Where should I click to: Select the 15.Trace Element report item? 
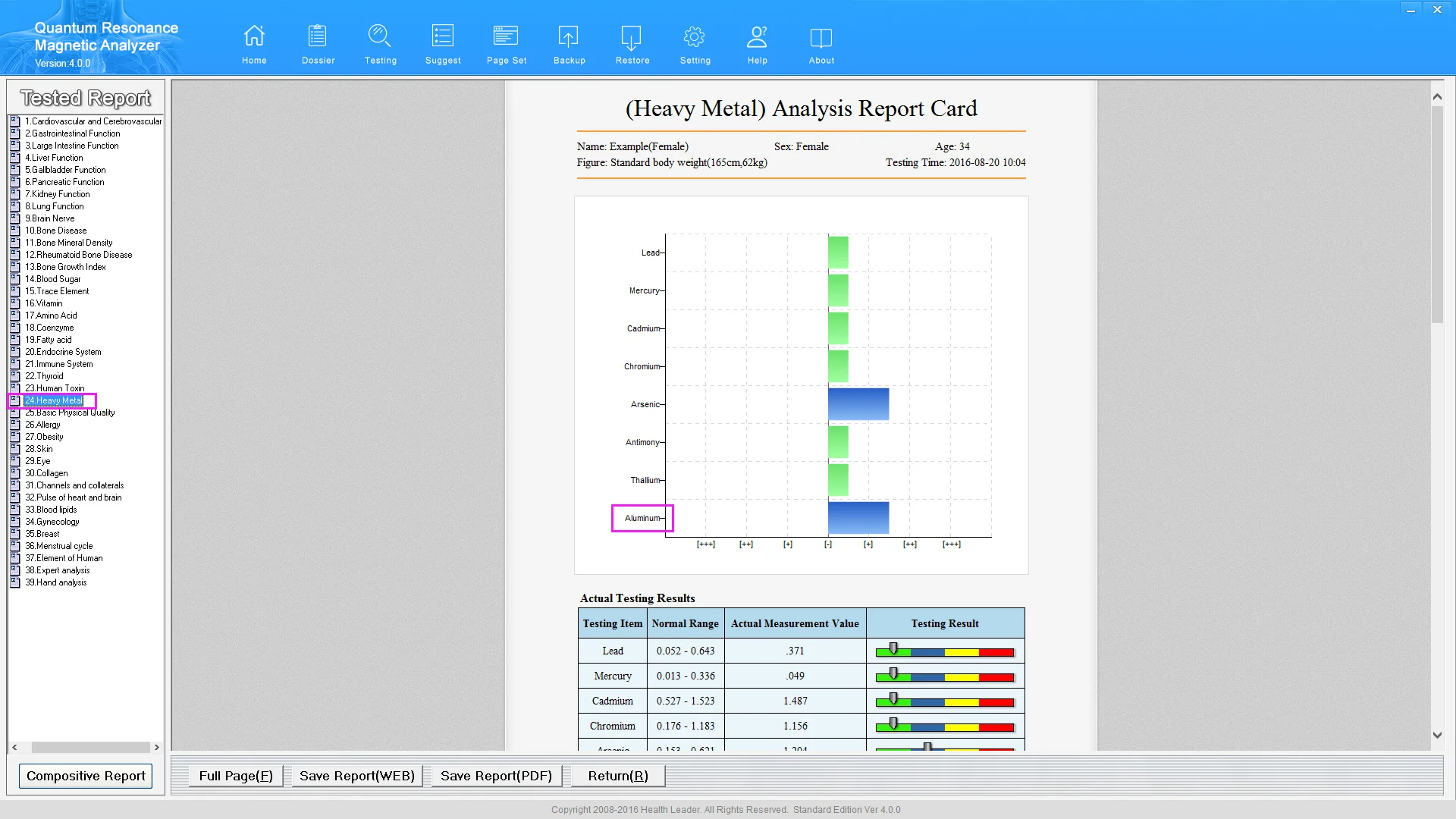pos(57,291)
